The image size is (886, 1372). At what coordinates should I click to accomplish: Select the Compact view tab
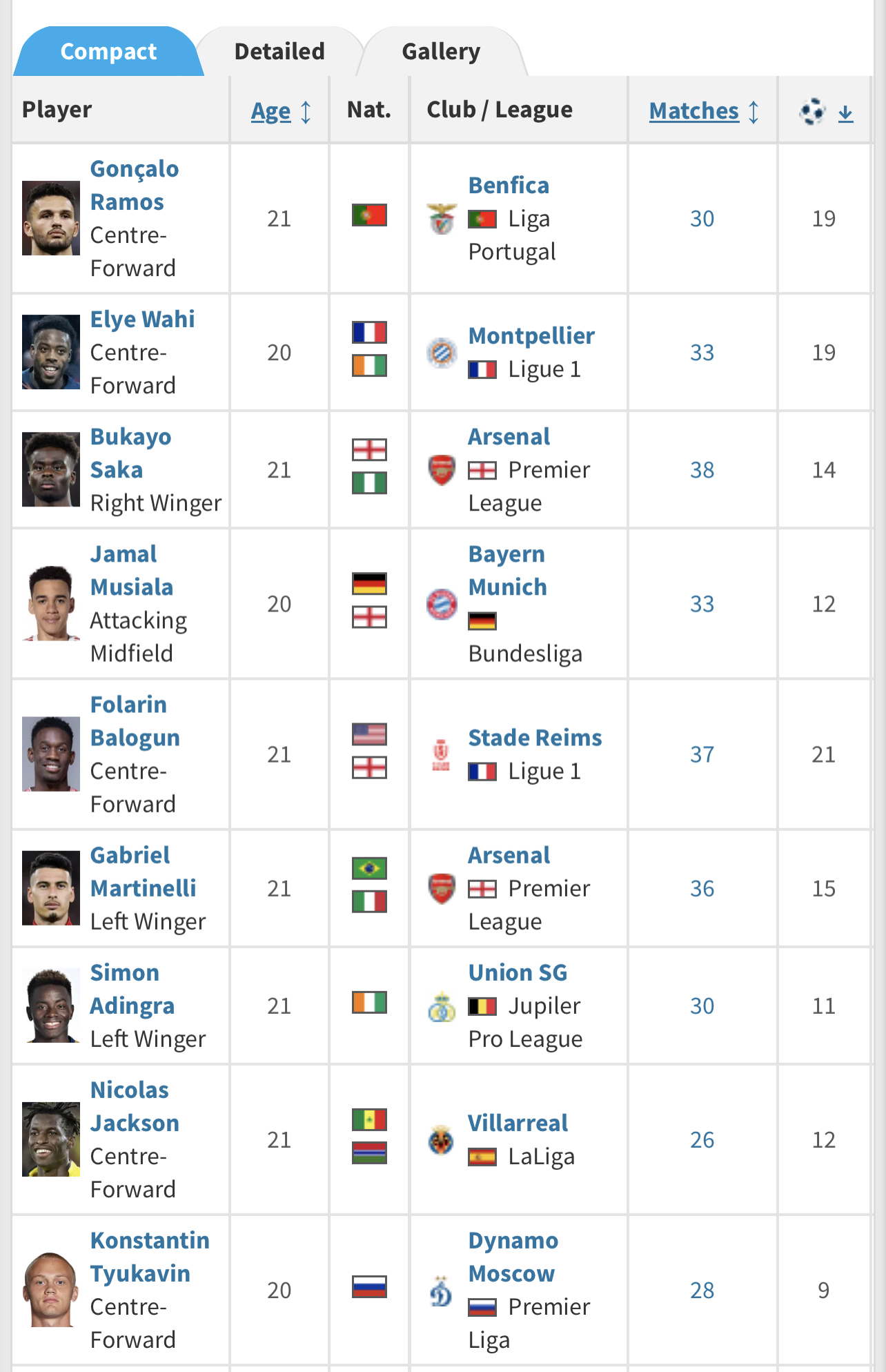[108, 52]
